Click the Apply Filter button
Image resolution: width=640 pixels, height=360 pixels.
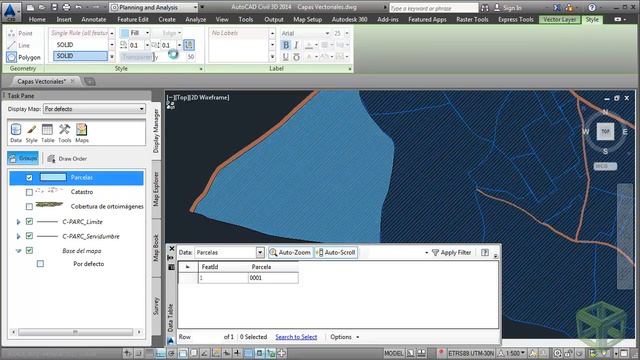pos(451,253)
